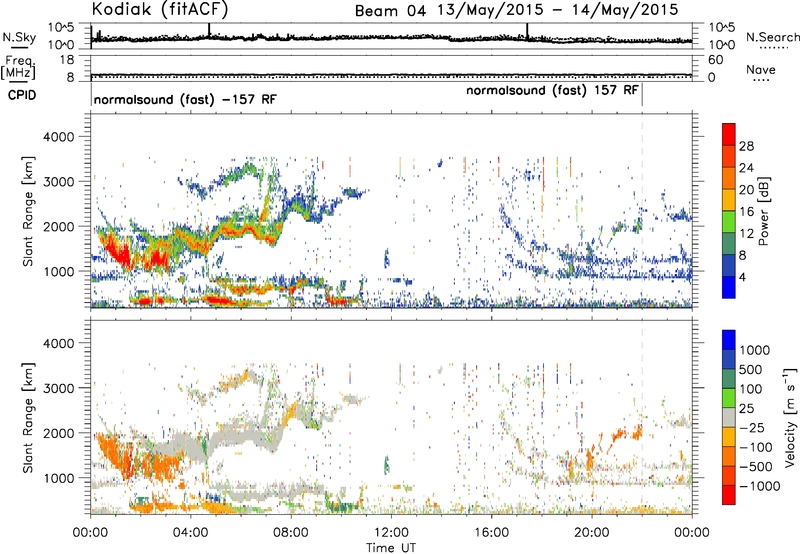Click the '60' Nave axis tick label

pos(716,60)
